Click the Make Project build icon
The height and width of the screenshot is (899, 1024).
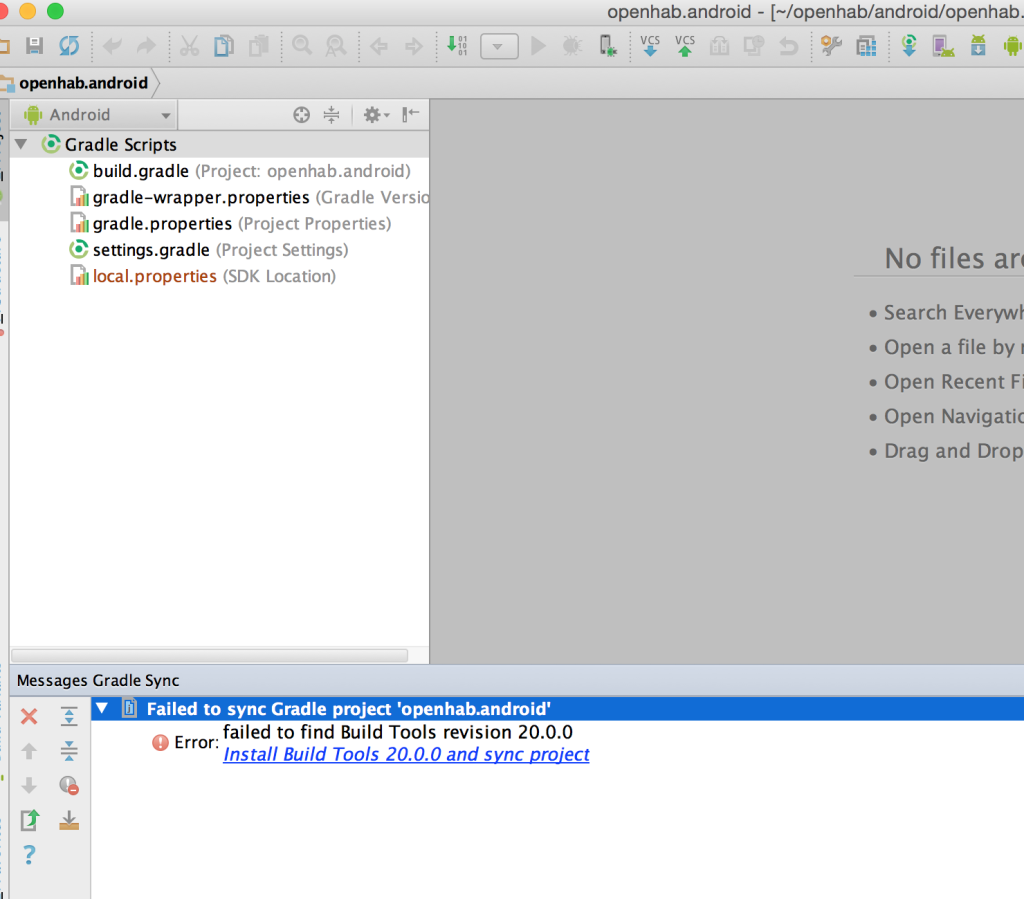click(x=456, y=46)
